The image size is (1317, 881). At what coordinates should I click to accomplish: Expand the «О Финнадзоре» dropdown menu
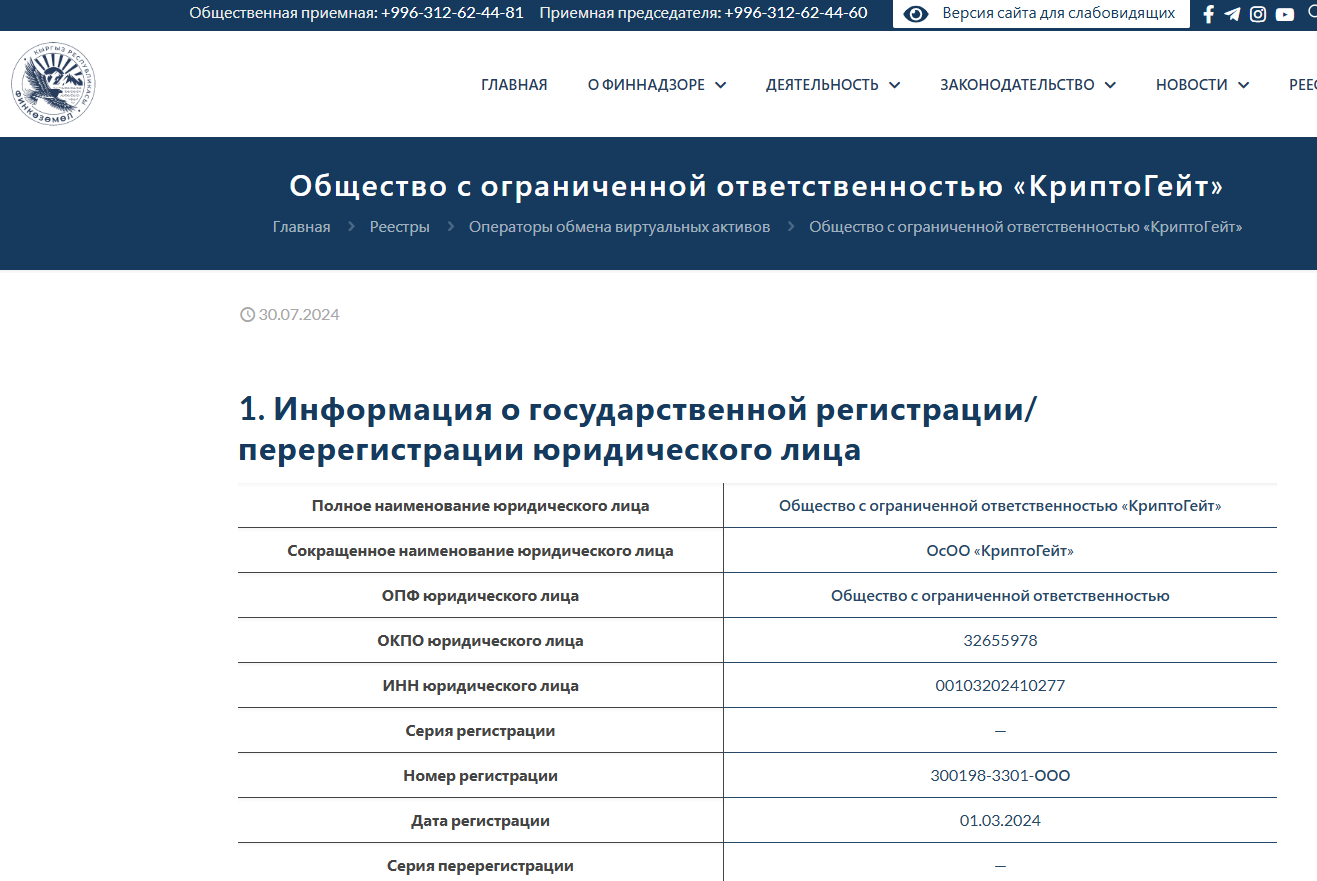(x=656, y=85)
